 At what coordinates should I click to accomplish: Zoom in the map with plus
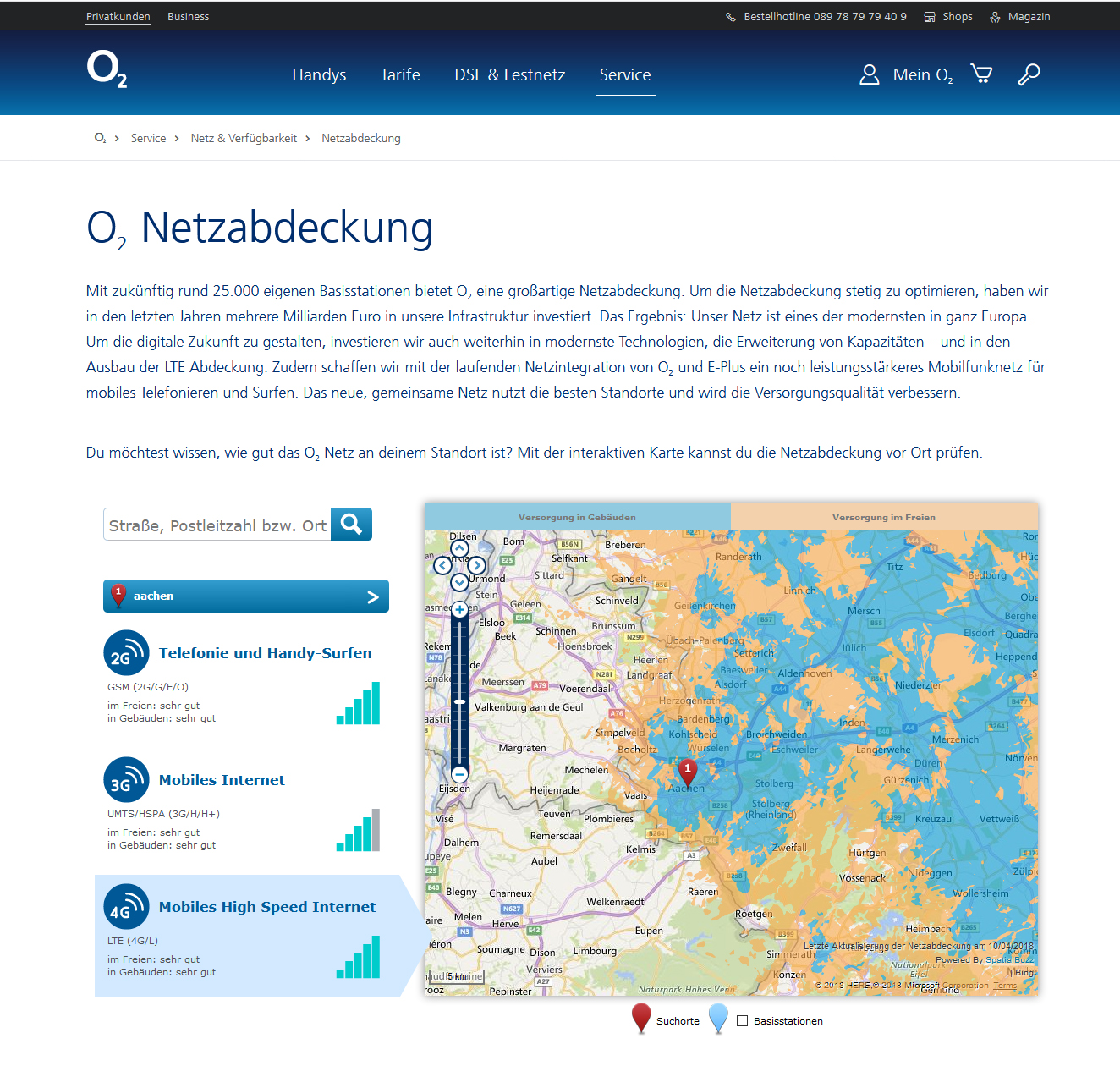point(459,610)
